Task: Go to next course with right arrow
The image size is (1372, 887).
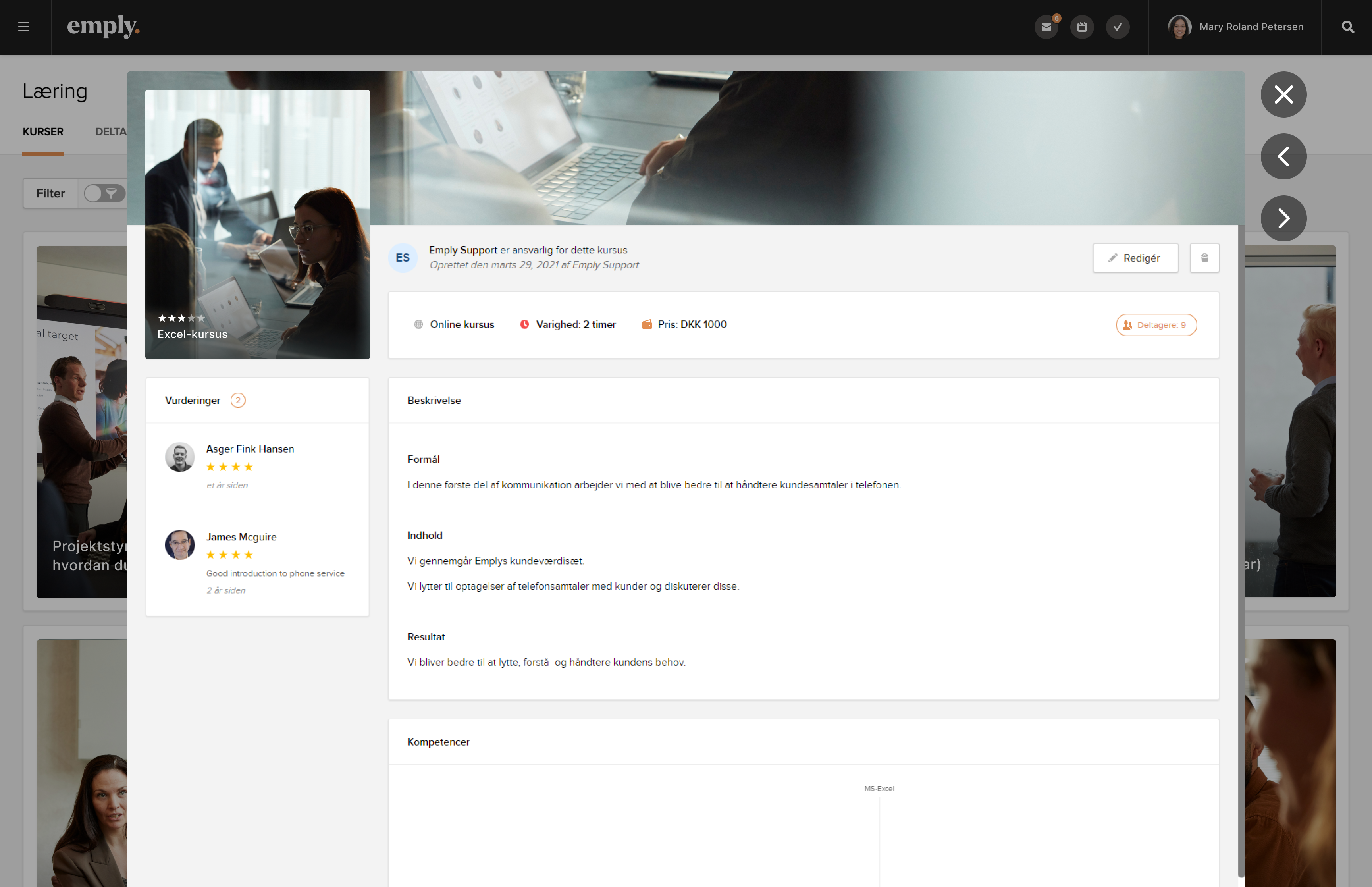Action: click(x=1283, y=218)
